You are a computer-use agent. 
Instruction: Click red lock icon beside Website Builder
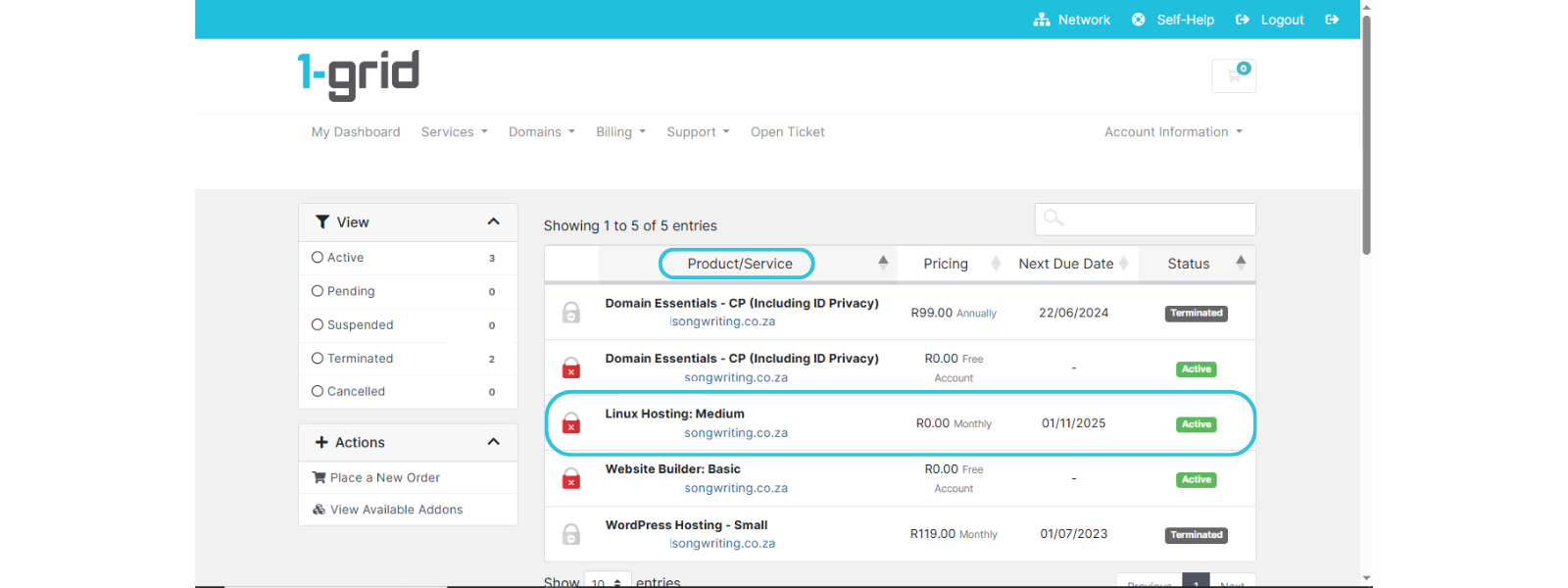point(571,478)
